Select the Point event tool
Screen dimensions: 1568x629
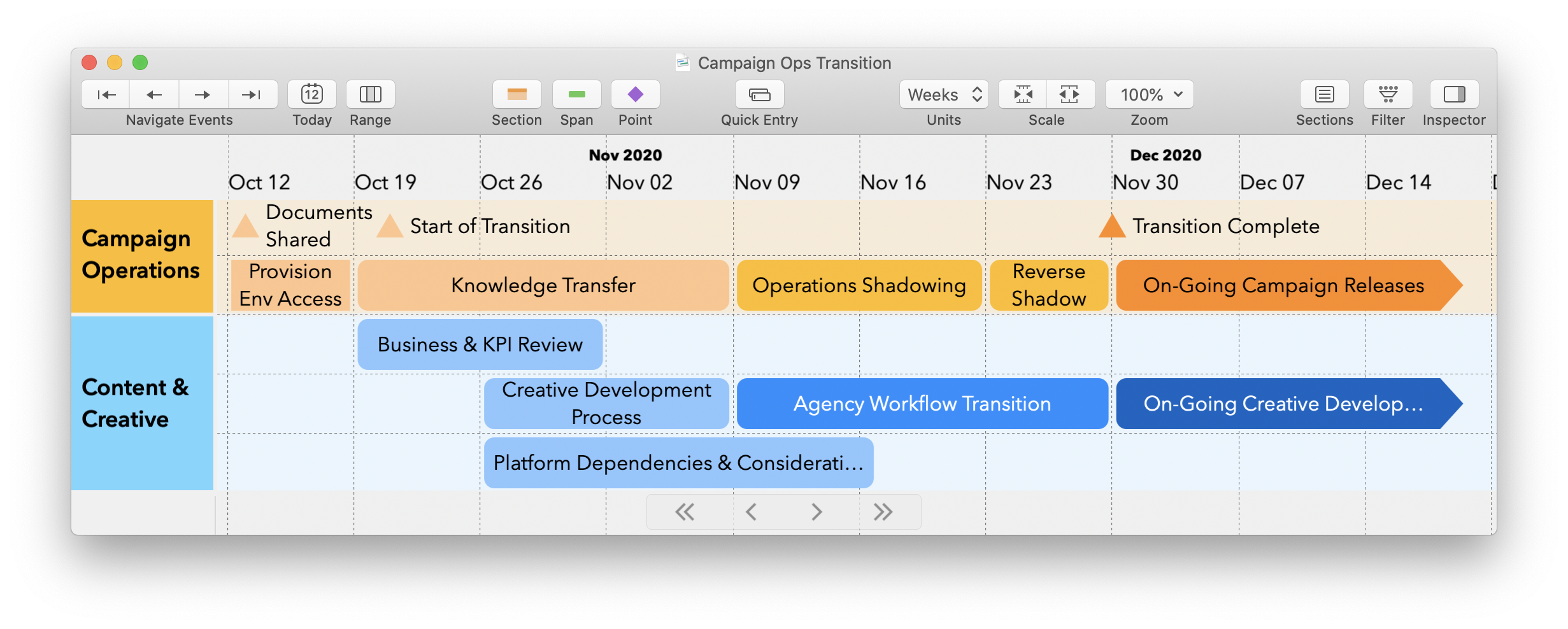635,94
